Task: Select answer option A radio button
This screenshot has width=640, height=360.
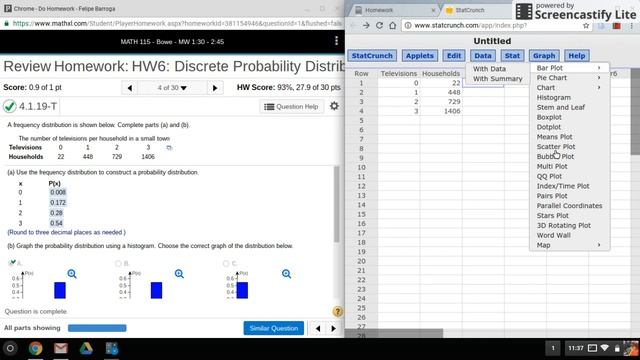Action: [12, 263]
